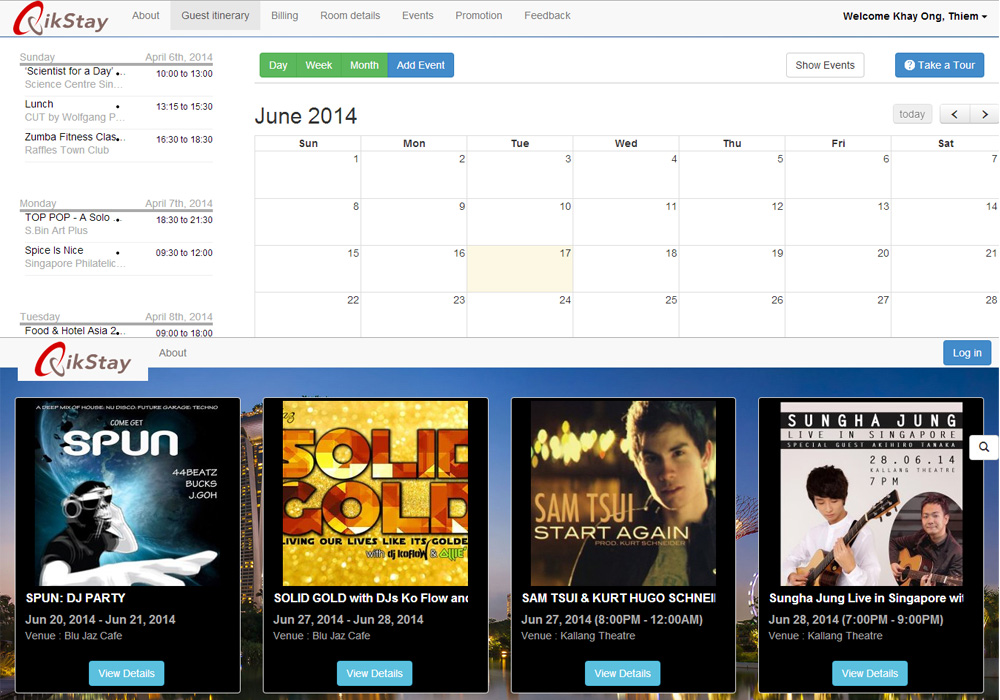Select June 28 calendar cell
Viewport: 1000px width, 700px height.
point(945,315)
